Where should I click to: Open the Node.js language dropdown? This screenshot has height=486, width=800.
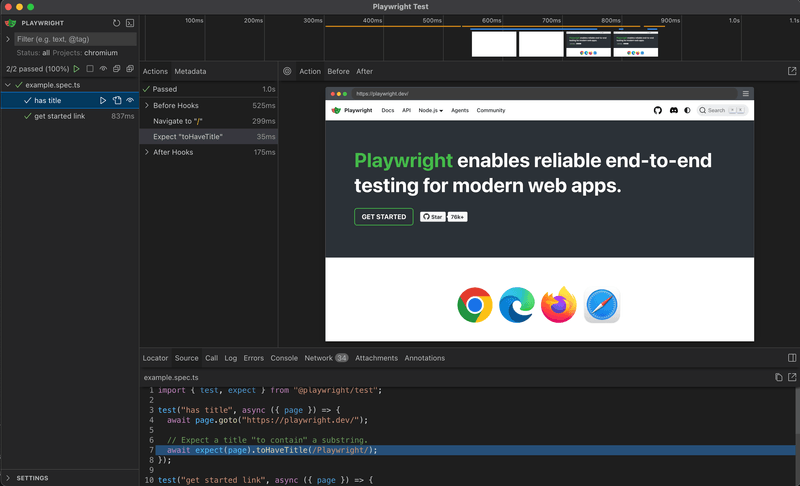tap(431, 110)
